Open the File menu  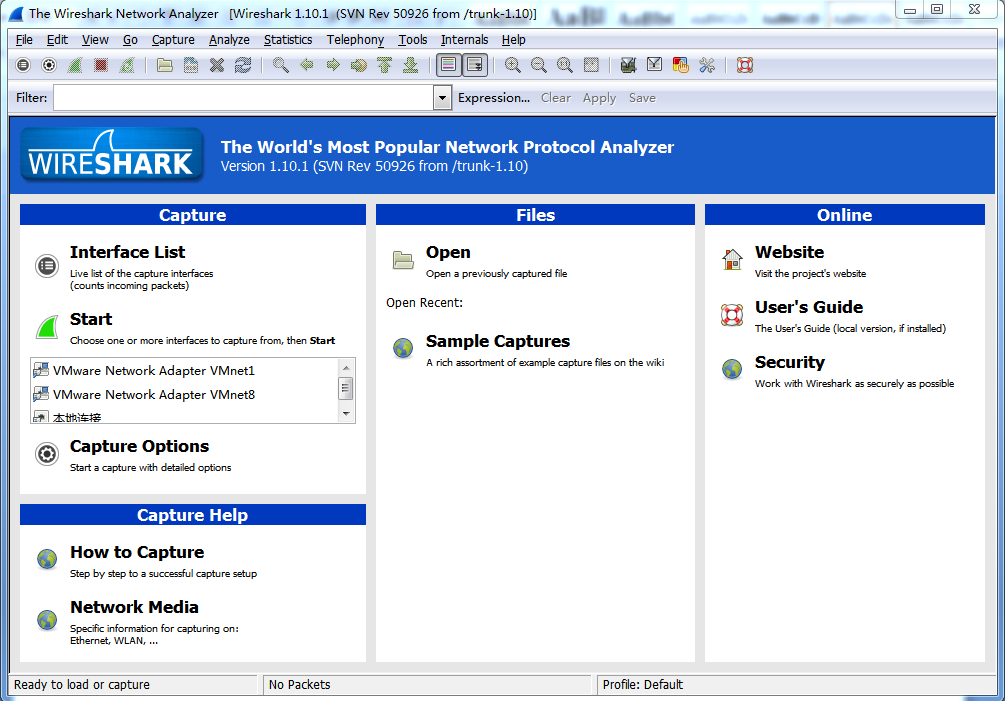pos(24,40)
